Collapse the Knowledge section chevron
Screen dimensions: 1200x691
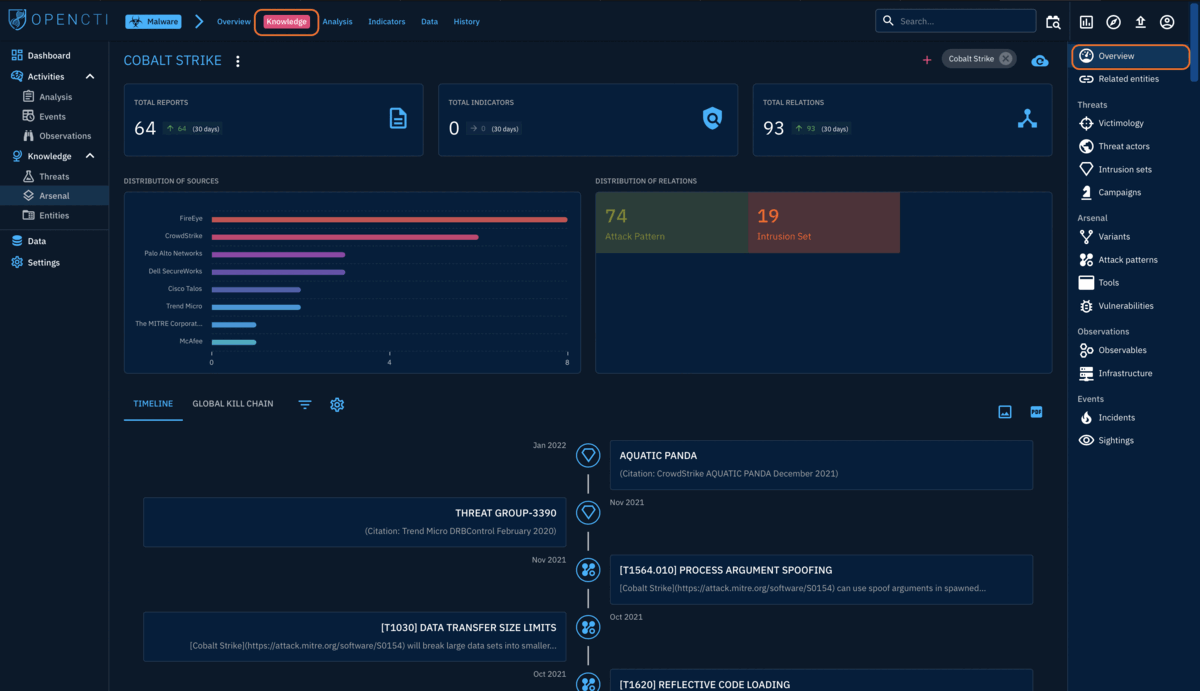coord(90,156)
